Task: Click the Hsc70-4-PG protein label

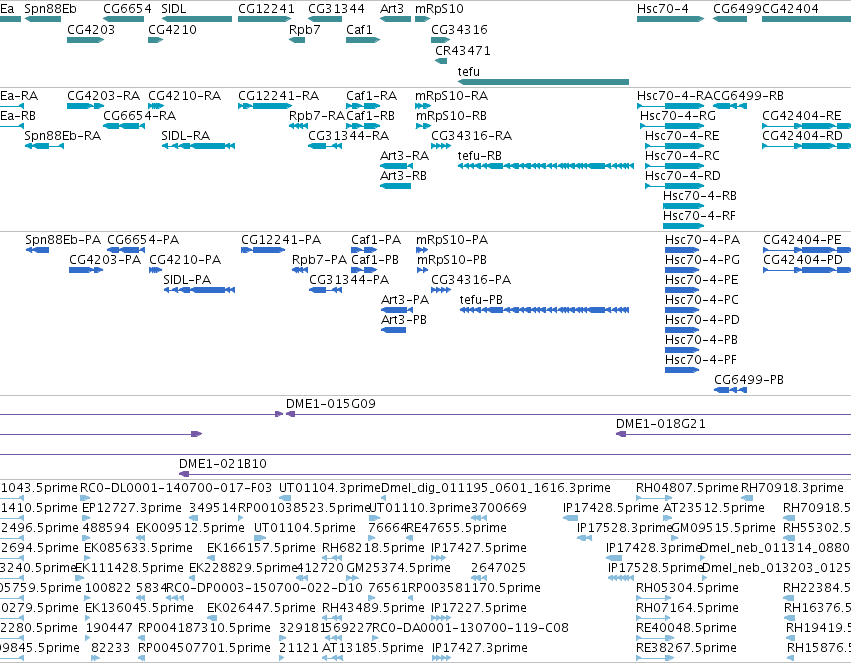Action: pos(702,260)
